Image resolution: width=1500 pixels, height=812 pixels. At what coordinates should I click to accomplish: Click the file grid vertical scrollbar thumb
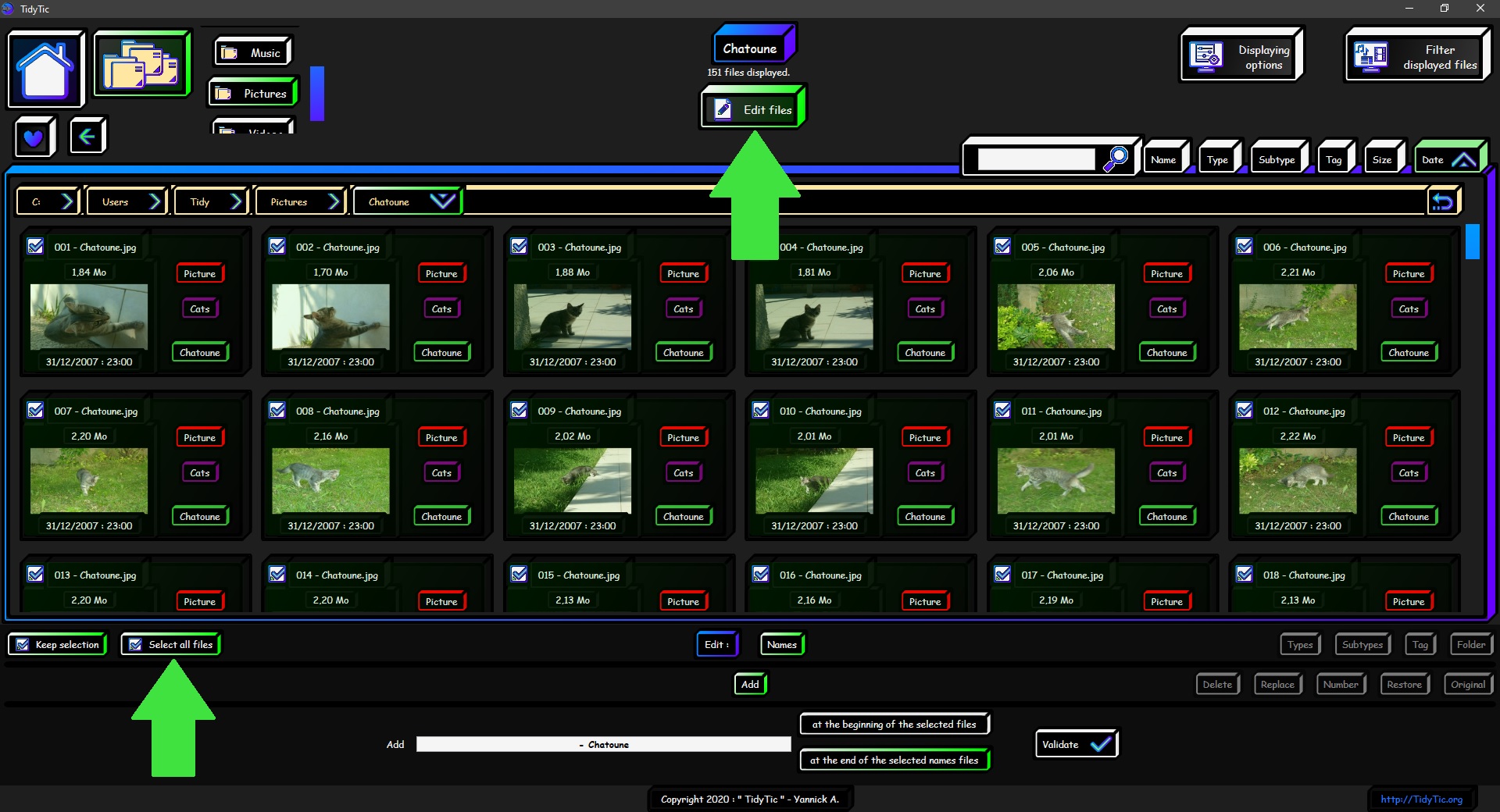click(1472, 241)
